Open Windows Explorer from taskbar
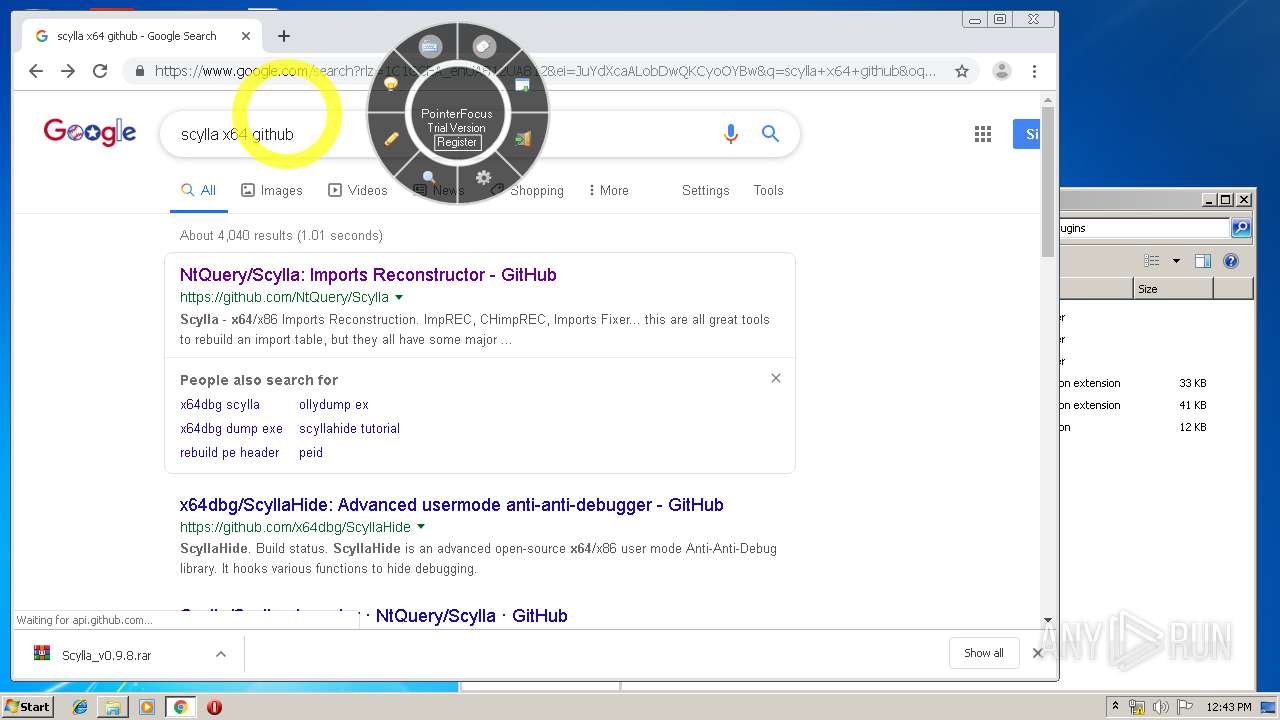The width and height of the screenshot is (1280, 720). [113, 707]
